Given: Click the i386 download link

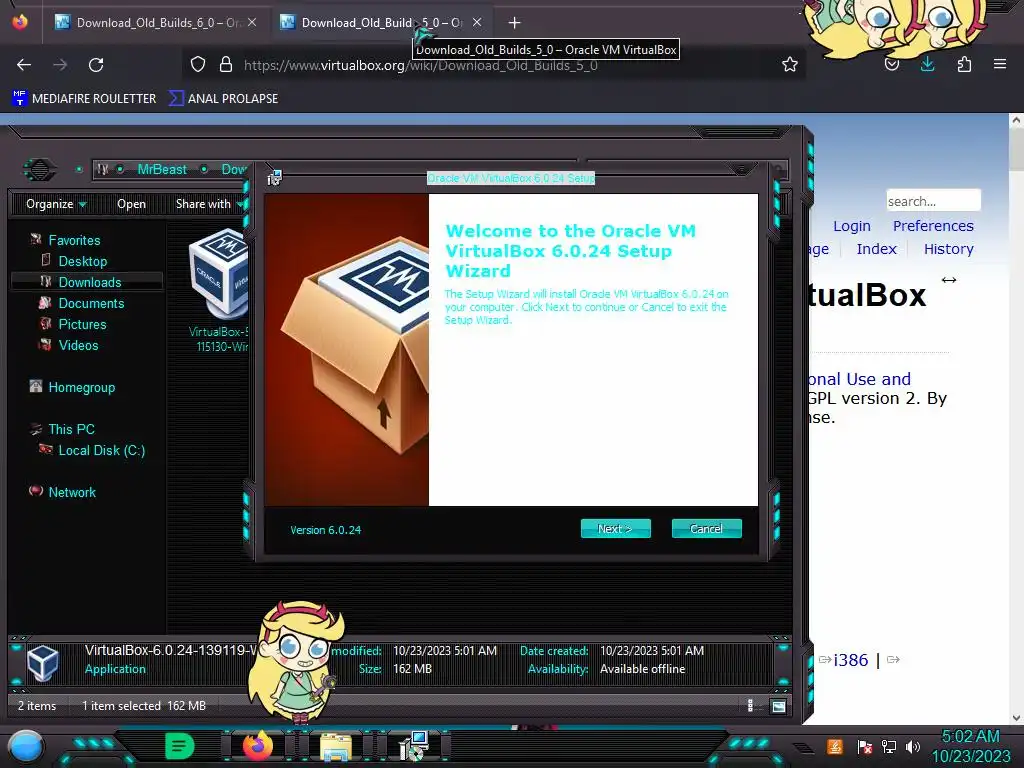Looking at the screenshot, I should pyautogui.click(x=850, y=660).
